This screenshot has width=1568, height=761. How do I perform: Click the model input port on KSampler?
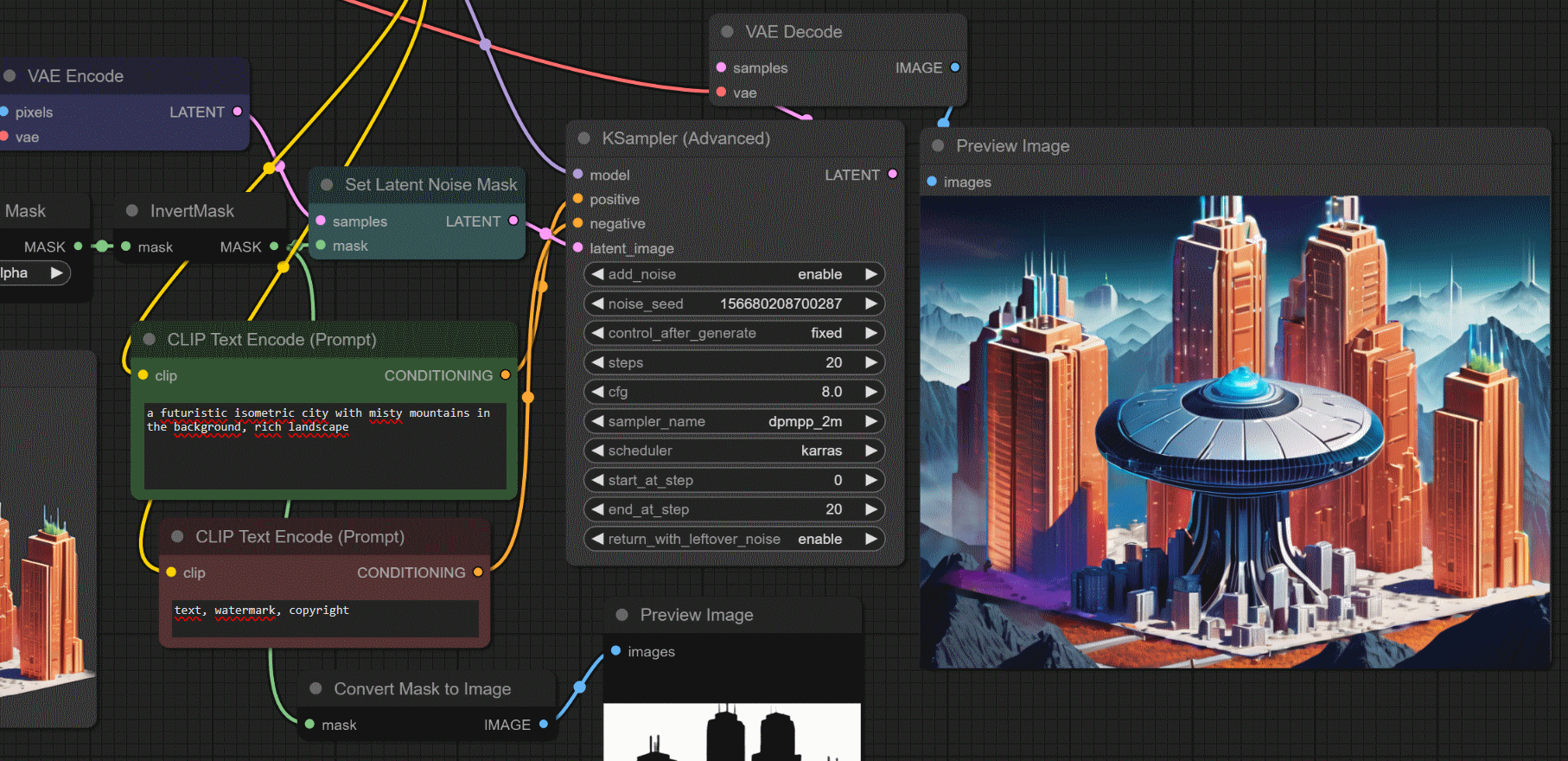(x=578, y=175)
